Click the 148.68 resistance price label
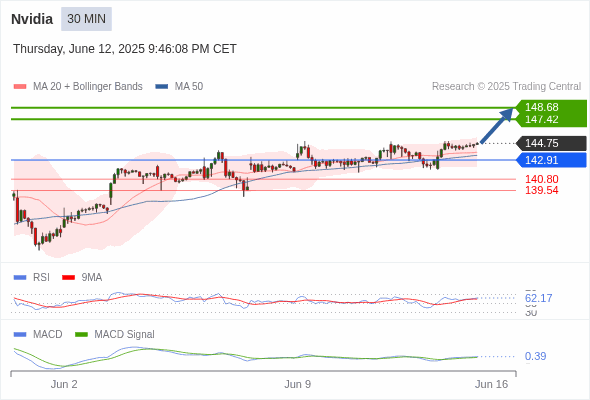 (541, 107)
